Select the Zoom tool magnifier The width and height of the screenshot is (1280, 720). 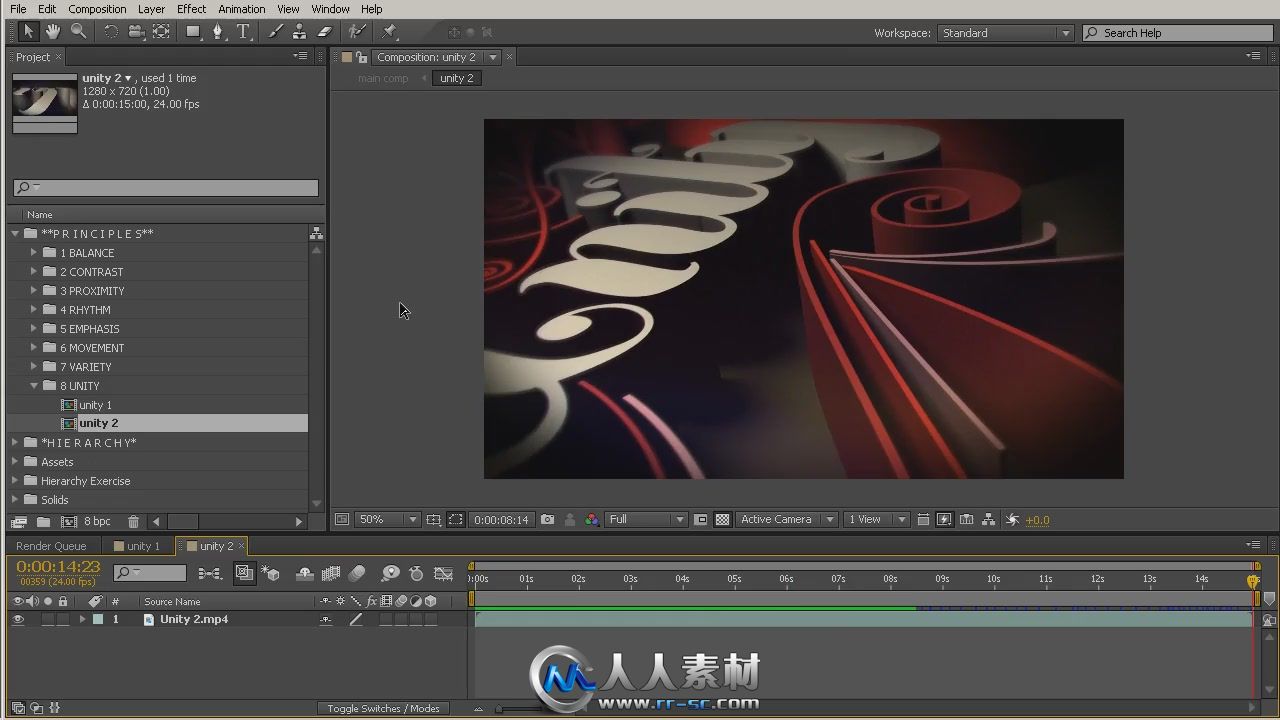pyautogui.click(x=78, y=32)
